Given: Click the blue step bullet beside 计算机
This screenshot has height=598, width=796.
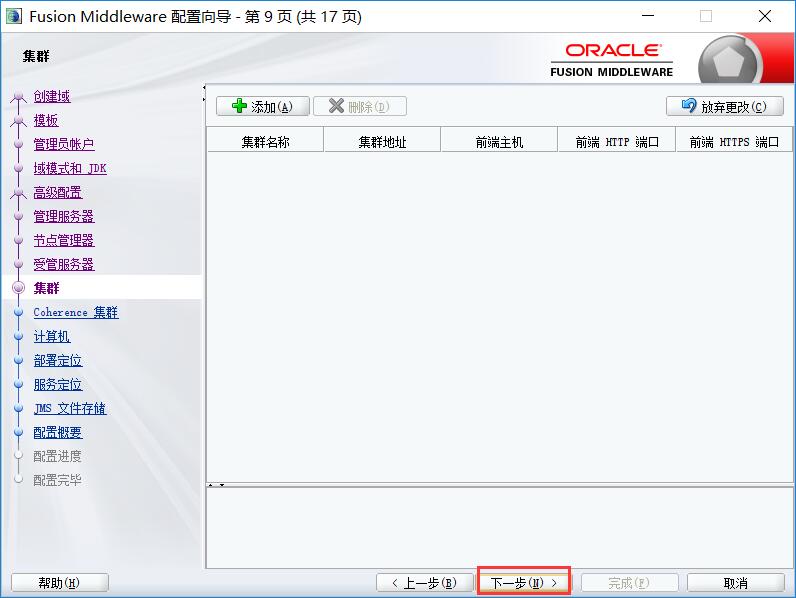Looking at the screenshot, I should coord(19,336).
